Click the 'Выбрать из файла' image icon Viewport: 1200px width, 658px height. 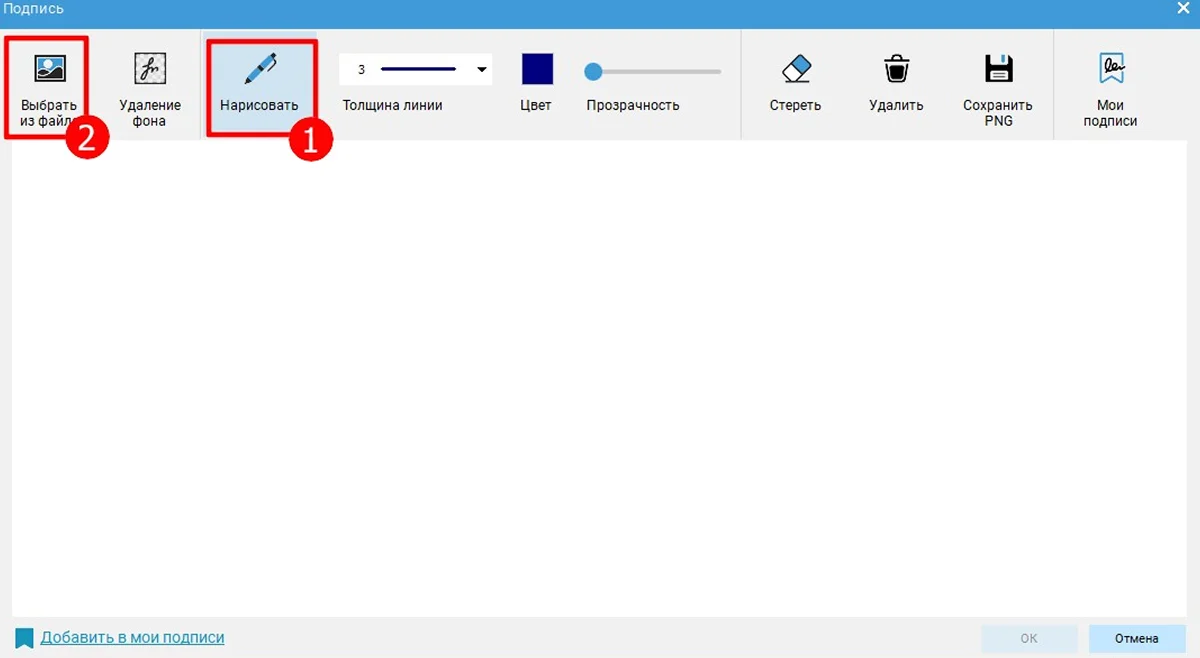tap(49, 68)
